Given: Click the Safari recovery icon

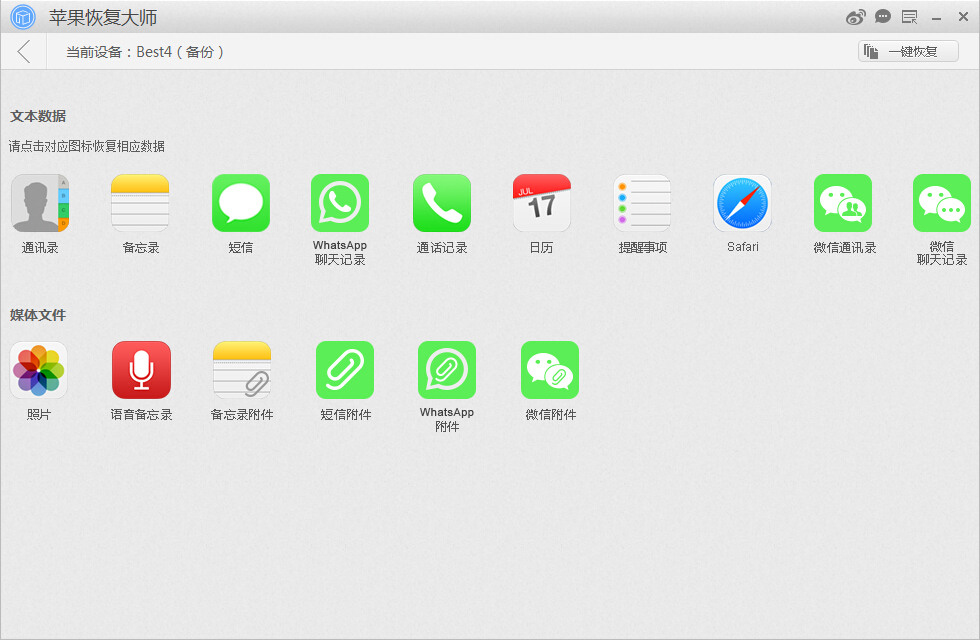Looking at the screenshot, I should coord(742,203).
